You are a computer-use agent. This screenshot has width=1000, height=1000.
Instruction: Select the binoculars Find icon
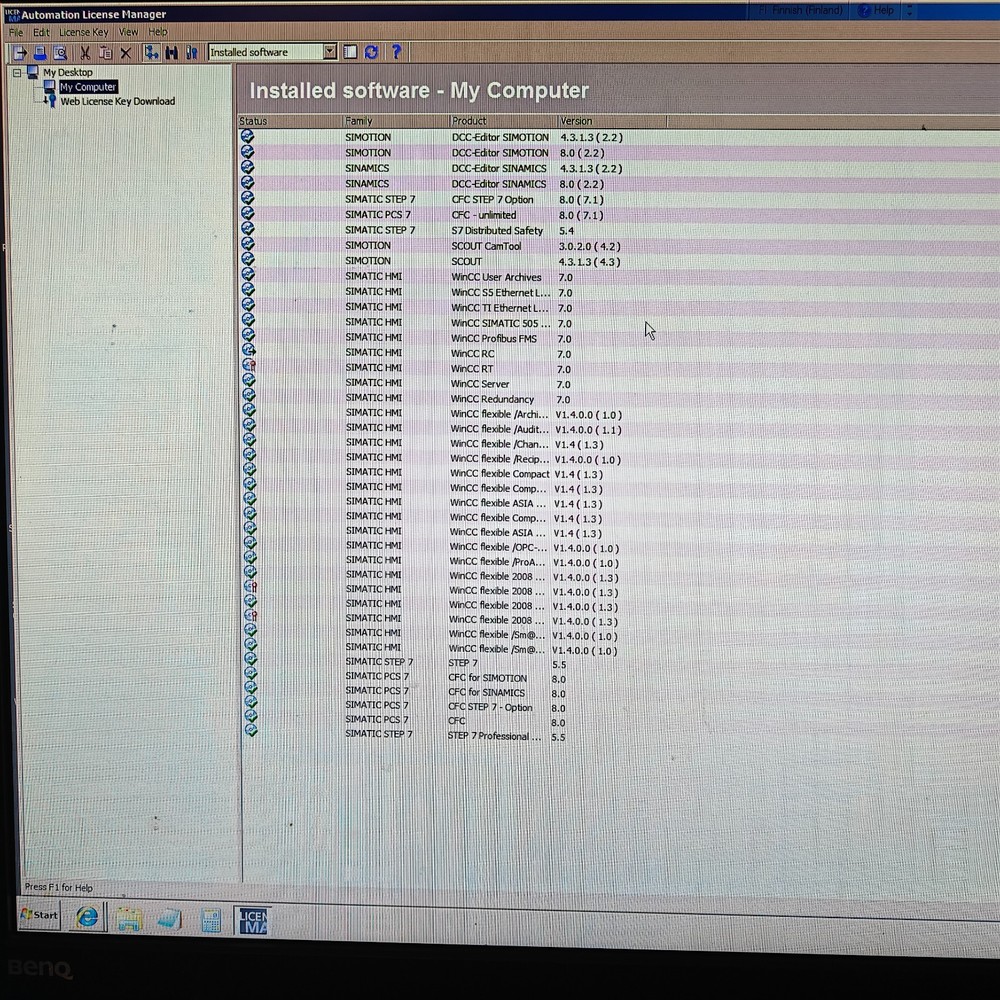[171, 52]
